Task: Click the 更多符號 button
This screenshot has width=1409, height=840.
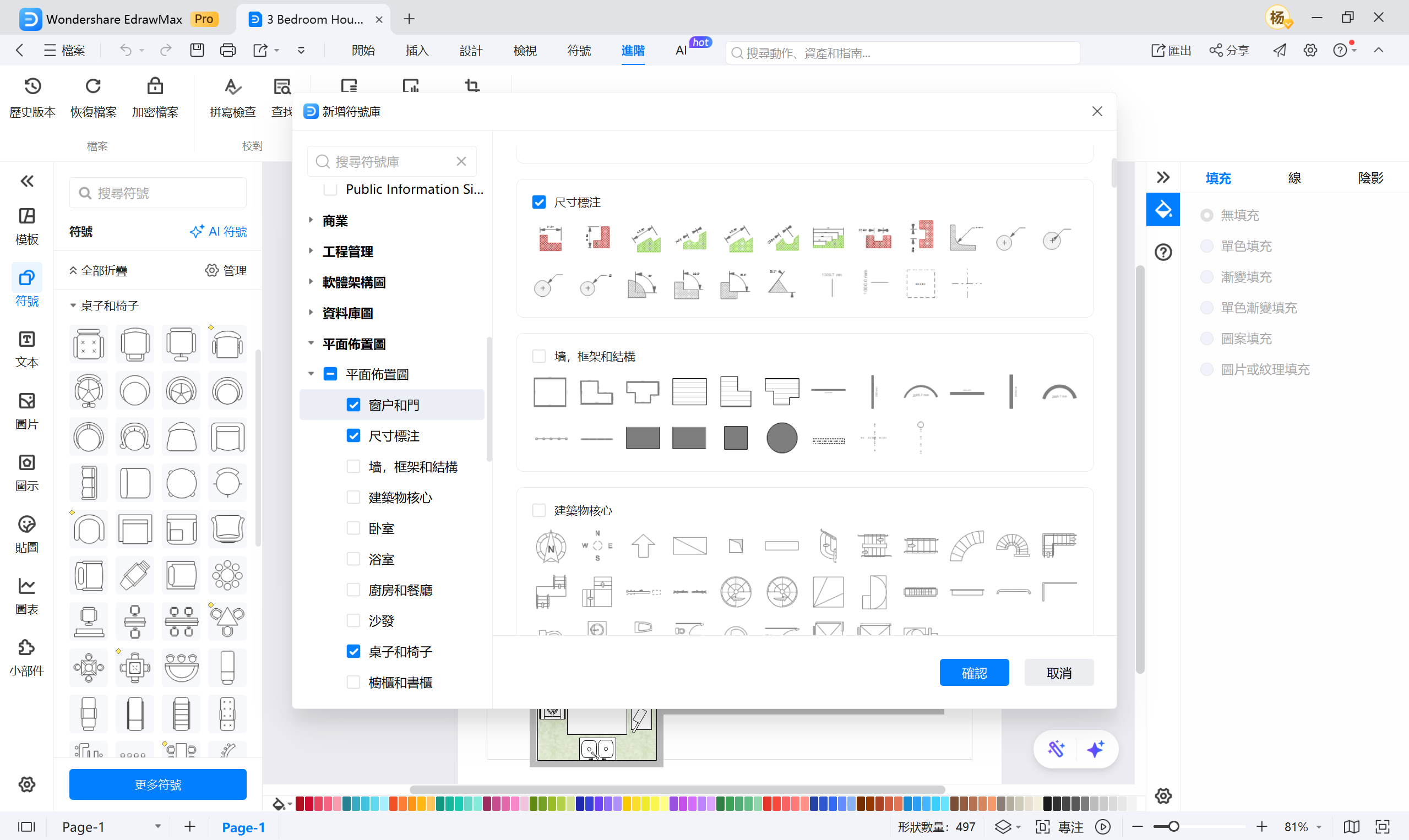Action: (x=158, y=784)
